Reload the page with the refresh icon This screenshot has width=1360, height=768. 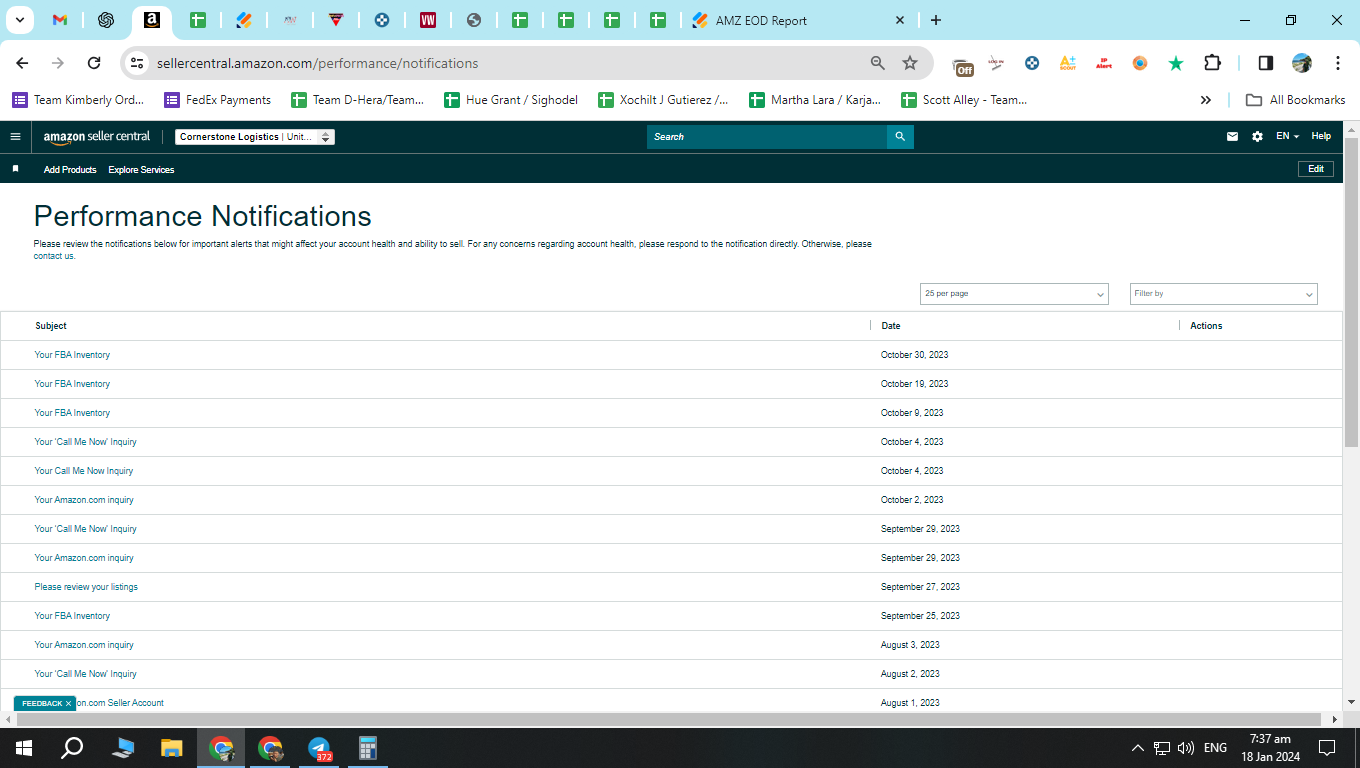pyautogui.click(x=94, y=63)
